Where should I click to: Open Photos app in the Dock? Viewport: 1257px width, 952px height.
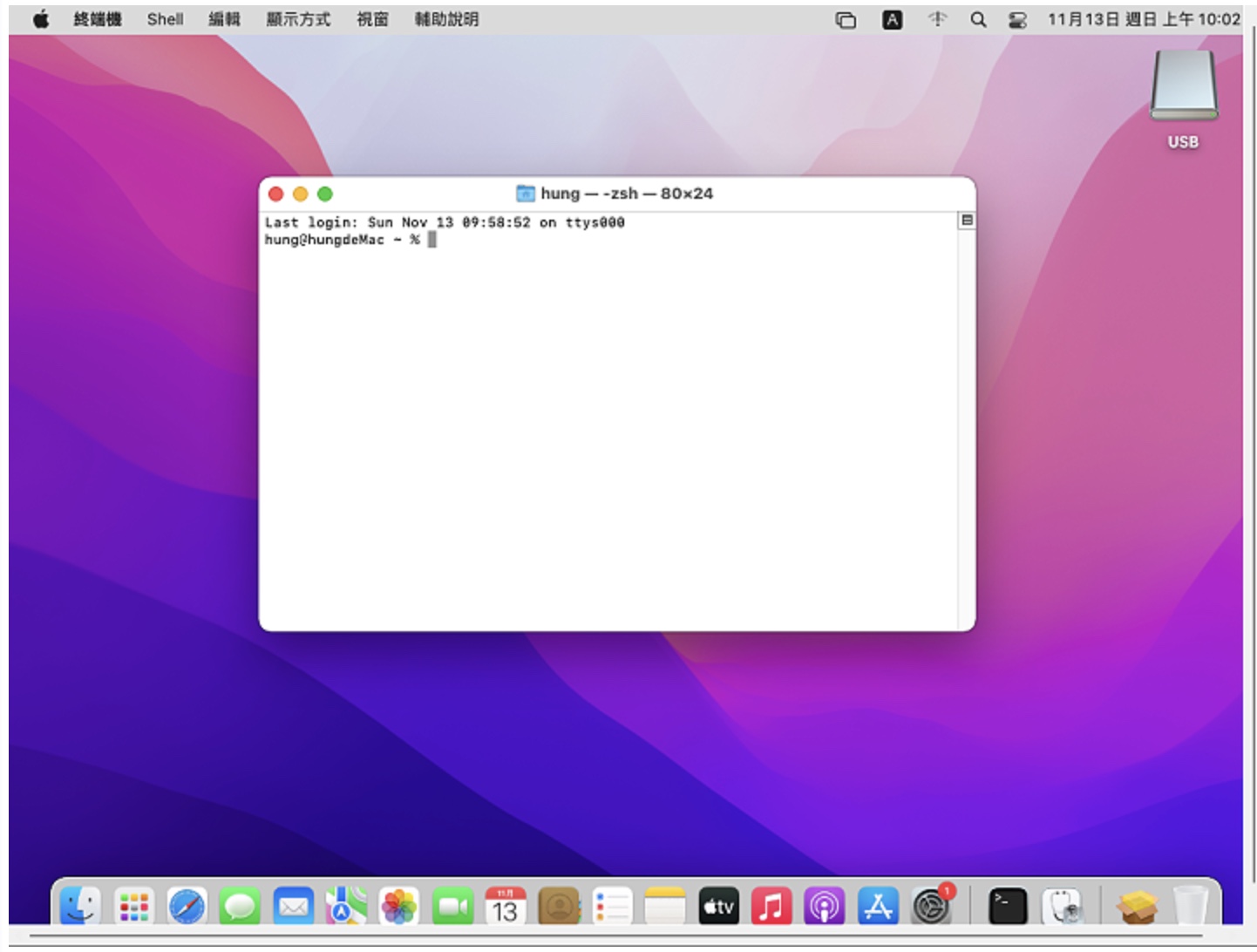[x=399, y=907]
